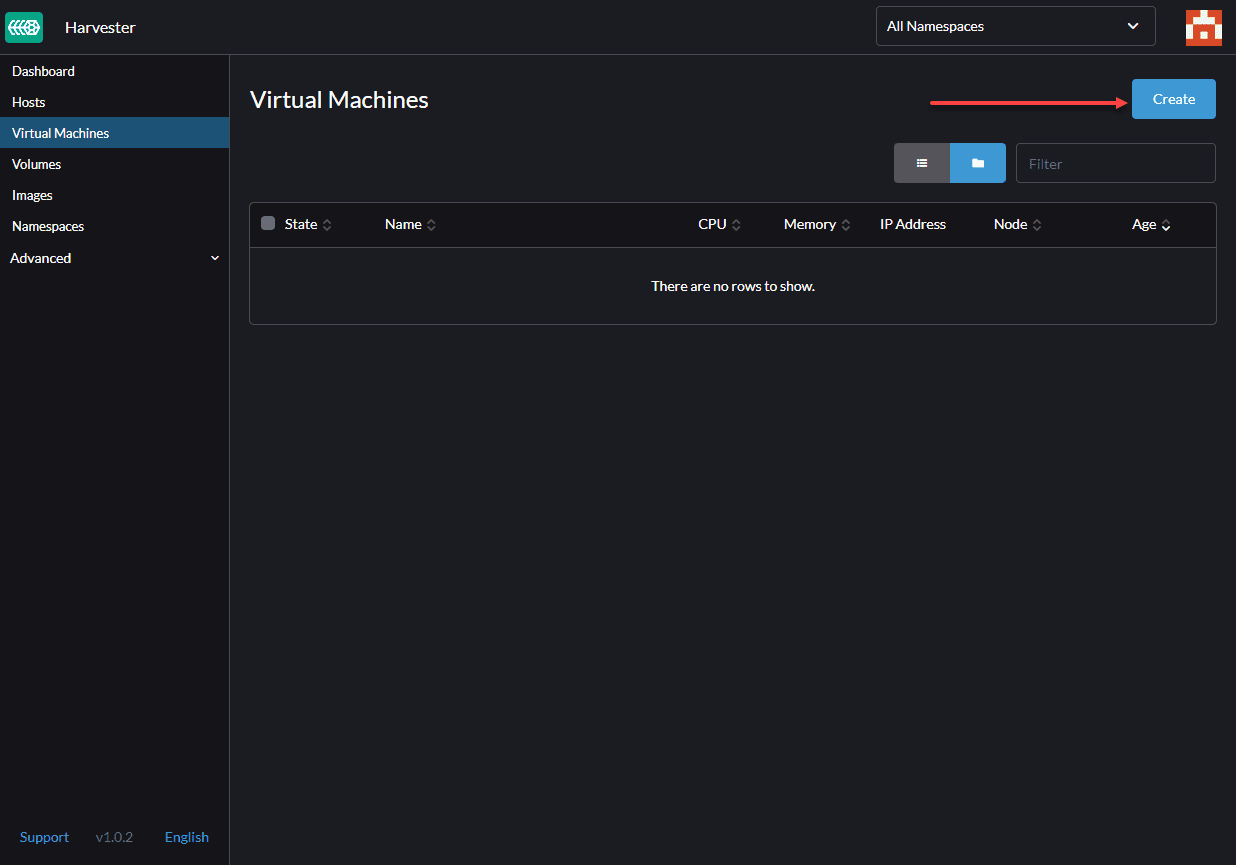
Task: Open the Volumes page
Action: click(114, 164)
